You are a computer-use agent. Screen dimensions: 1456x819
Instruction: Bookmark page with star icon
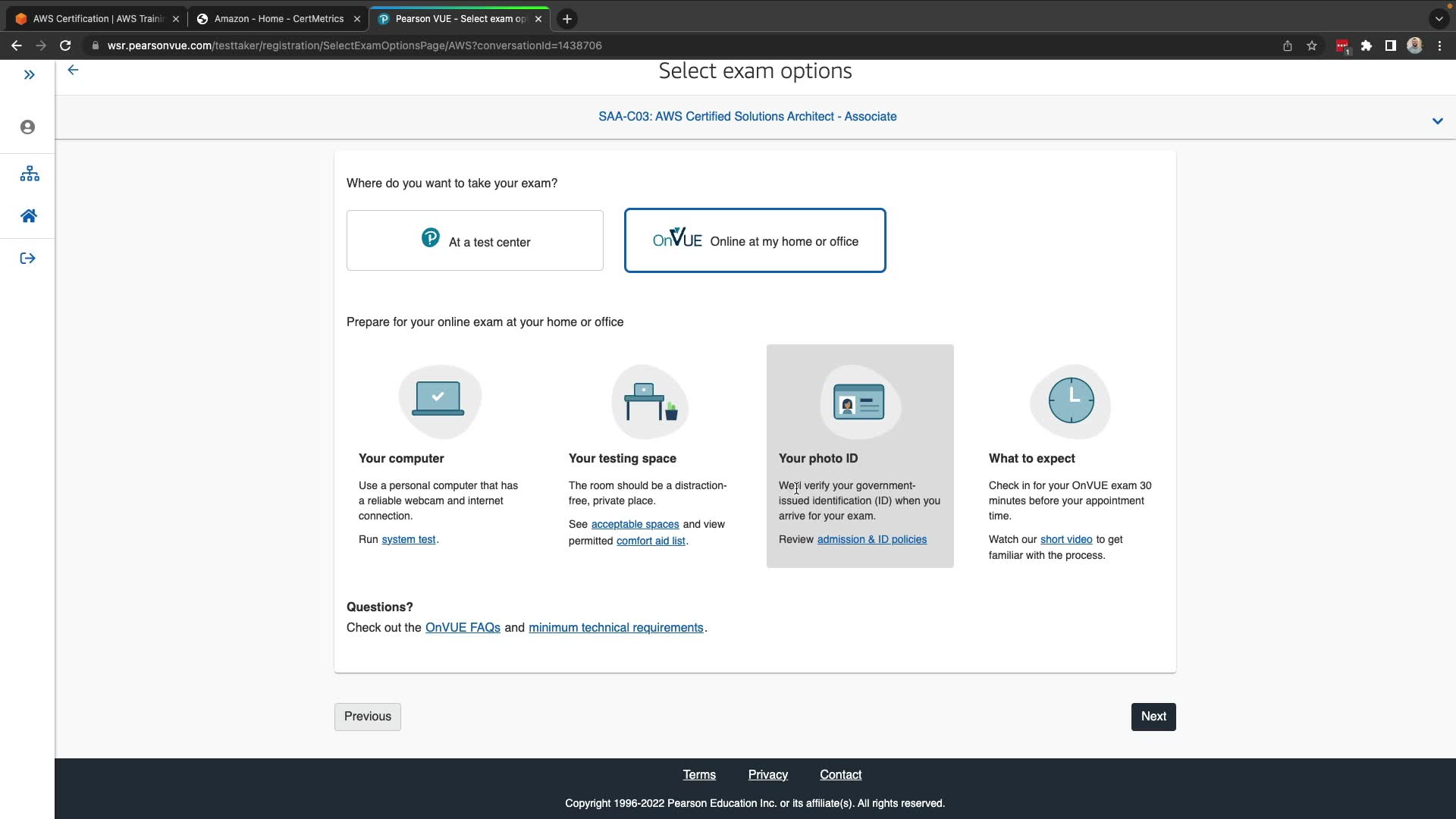(1312, 45)
